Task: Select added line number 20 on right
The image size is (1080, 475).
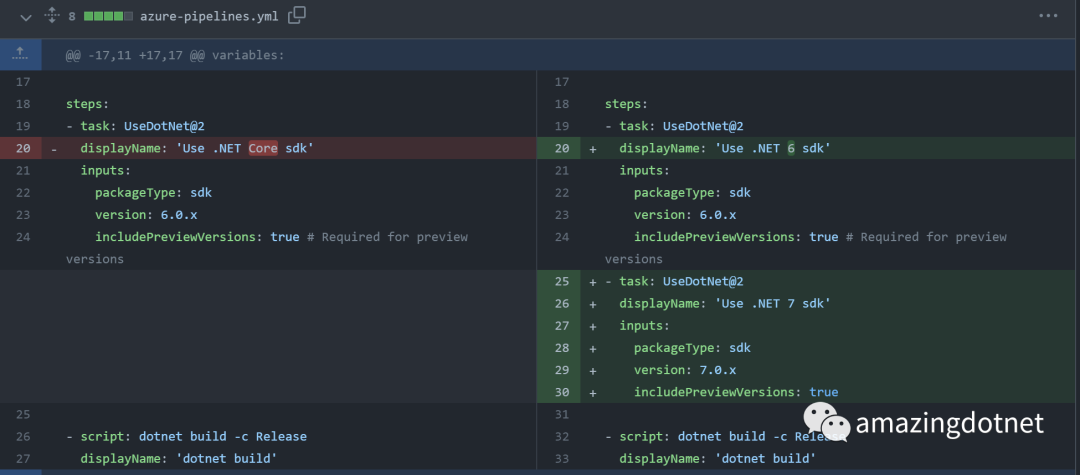Action: 561,148
